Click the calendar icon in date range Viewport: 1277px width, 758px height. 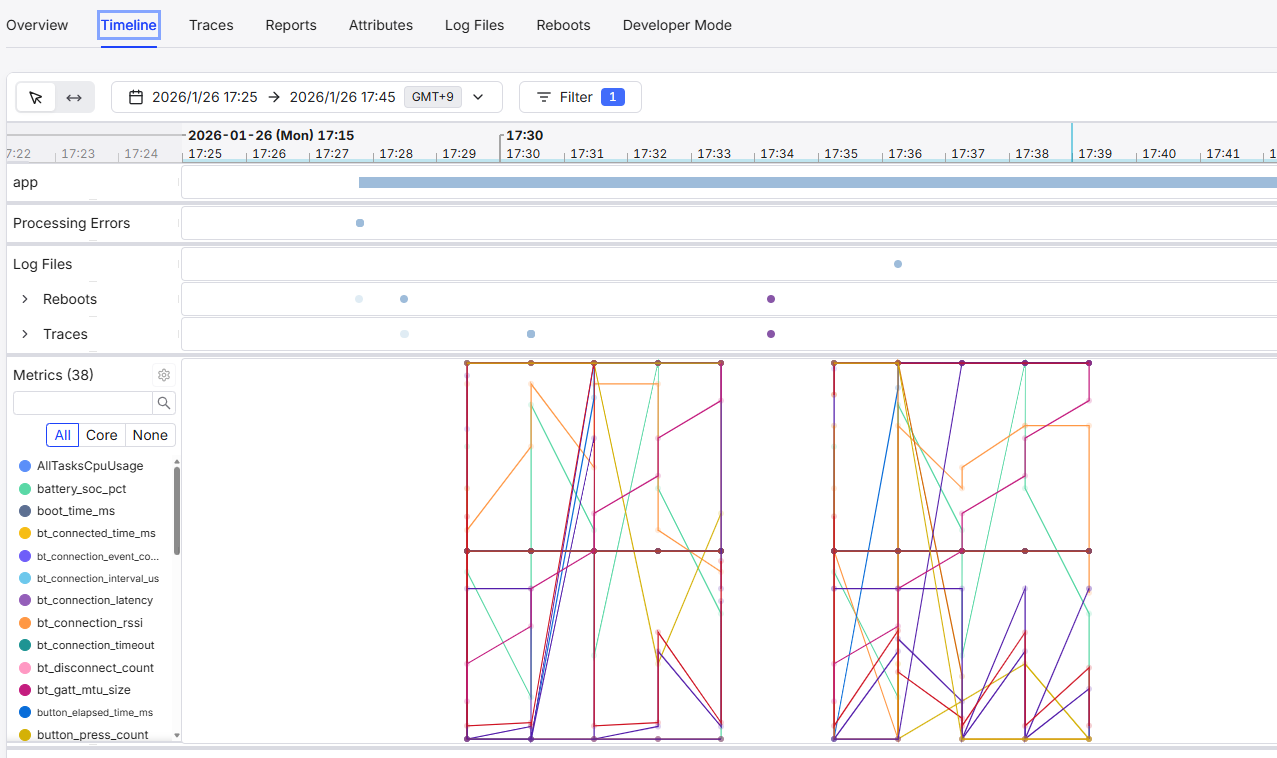136,97
